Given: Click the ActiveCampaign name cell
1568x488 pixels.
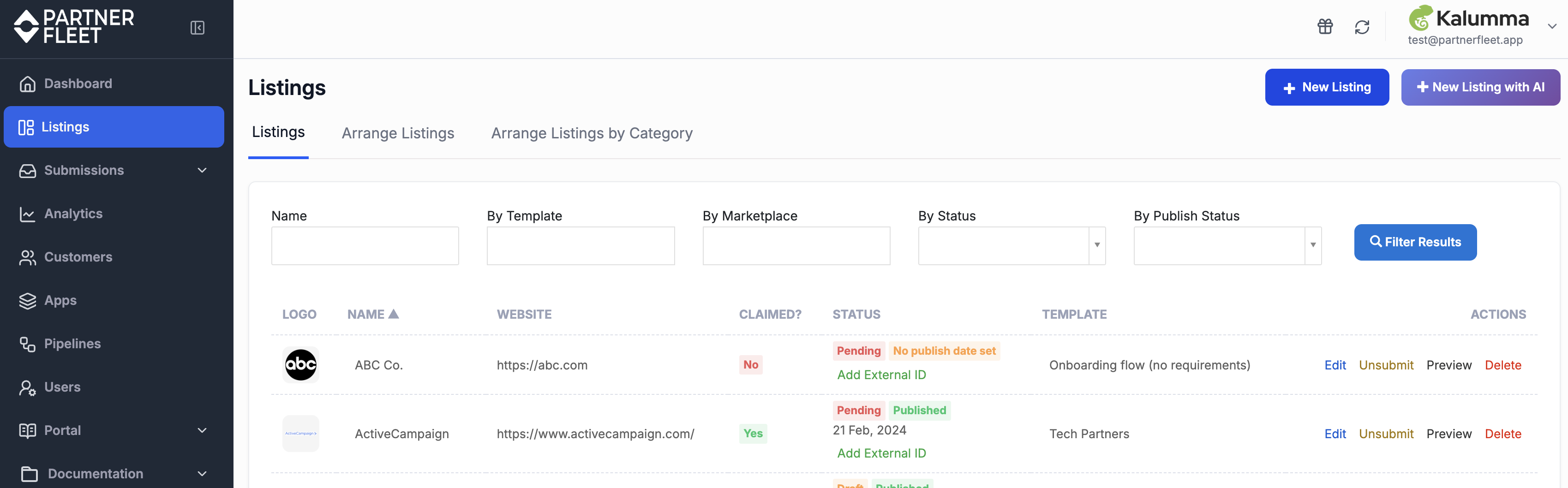Looking at the screenshot, I should click(x=402, y=434).
